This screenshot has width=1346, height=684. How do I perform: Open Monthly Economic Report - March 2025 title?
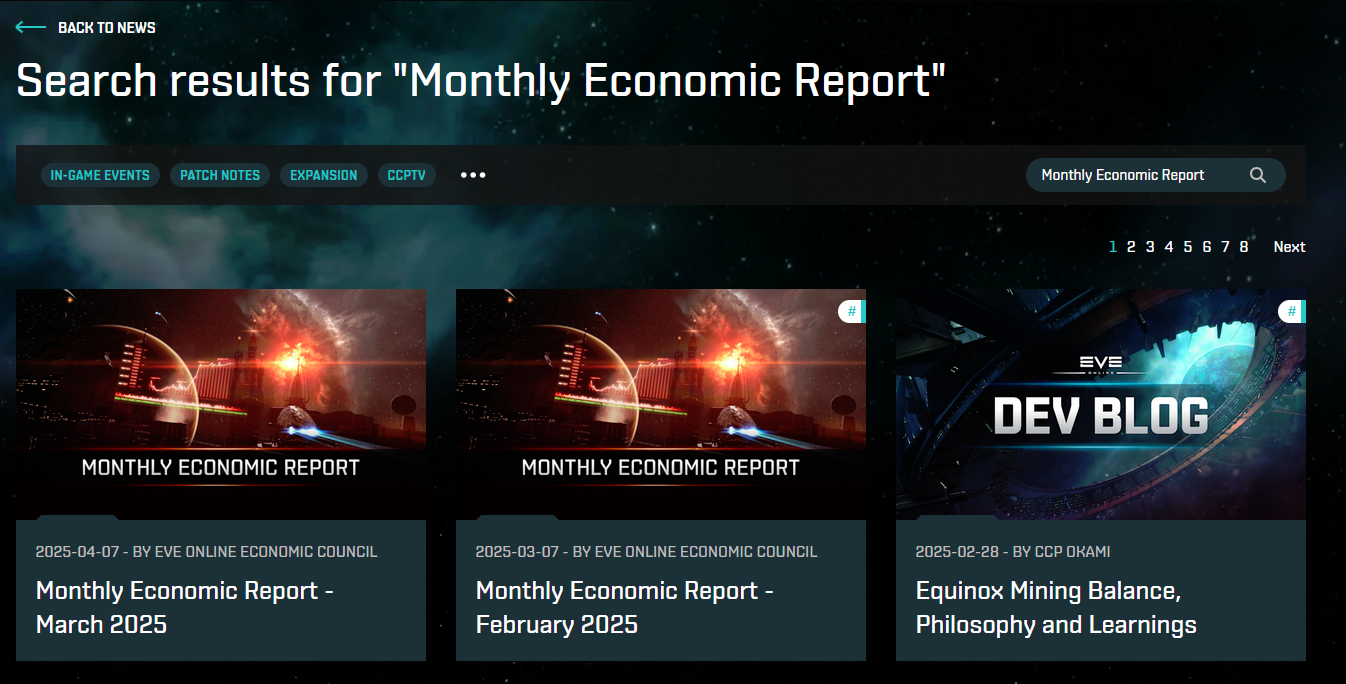184,607
